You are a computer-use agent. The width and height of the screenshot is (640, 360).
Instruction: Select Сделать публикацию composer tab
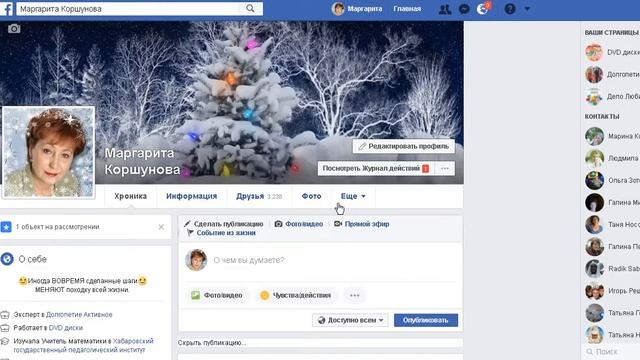coord(224,224)
